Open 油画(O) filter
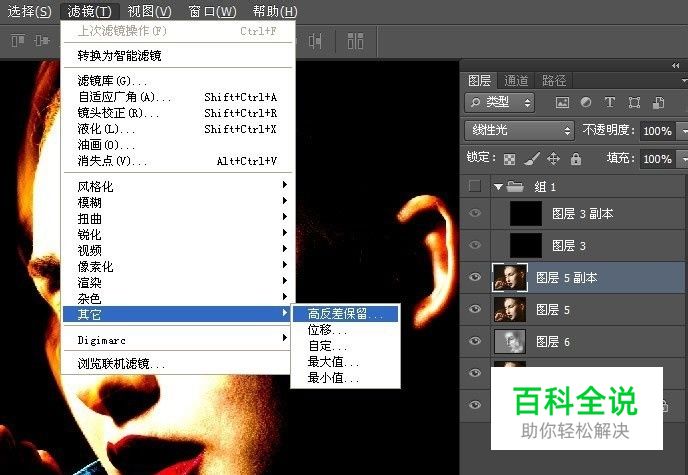 [177, 145]
